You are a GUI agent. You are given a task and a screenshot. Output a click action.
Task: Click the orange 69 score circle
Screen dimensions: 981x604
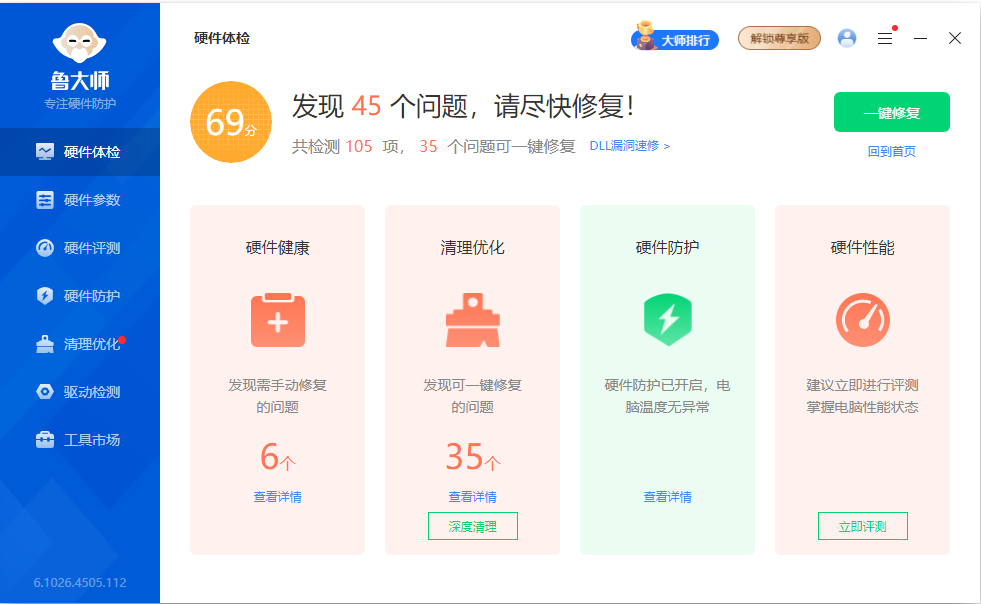pyautogui.click(x=231, y=122)
